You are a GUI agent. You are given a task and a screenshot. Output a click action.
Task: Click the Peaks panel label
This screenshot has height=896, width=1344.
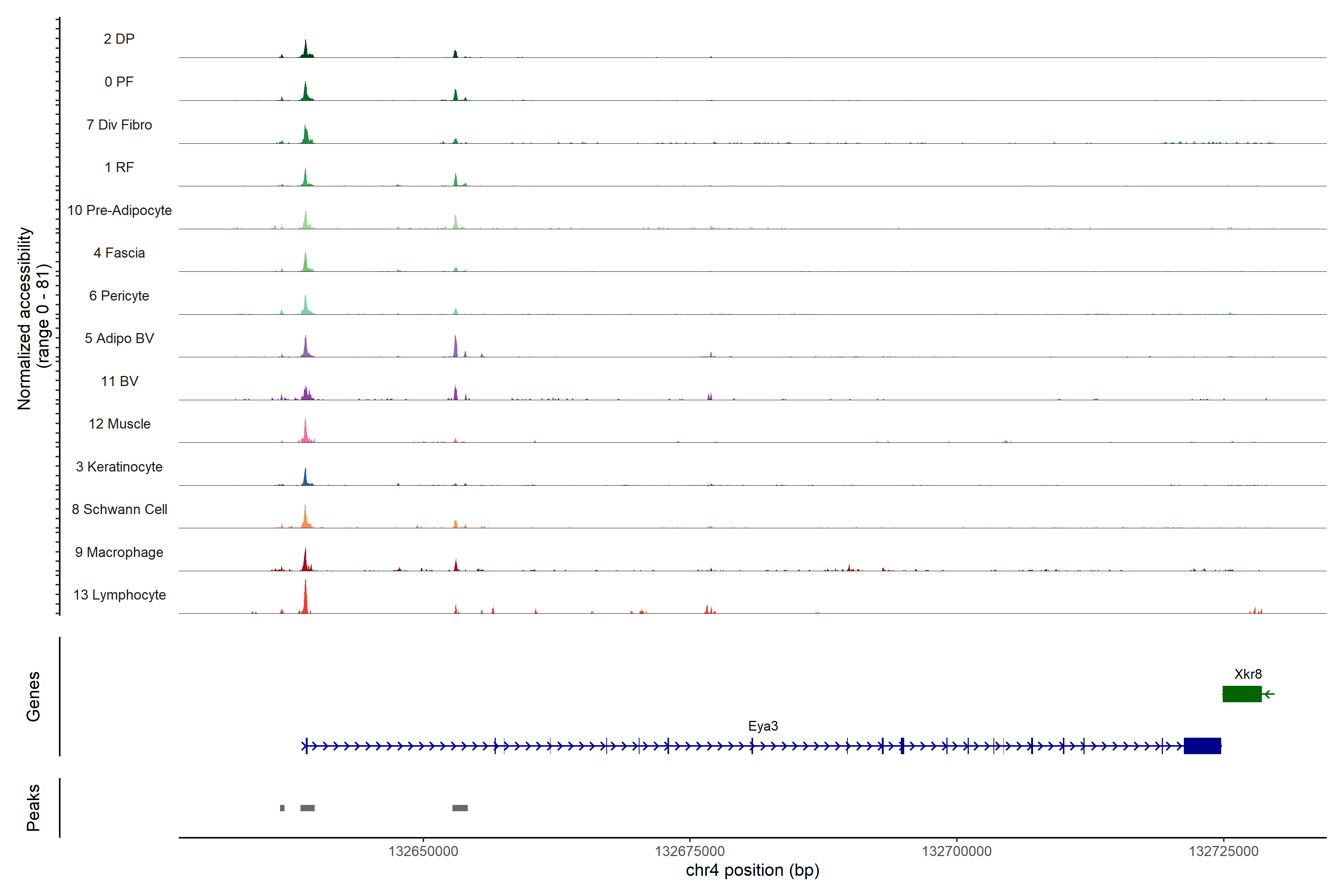click(x=33, y=808)
